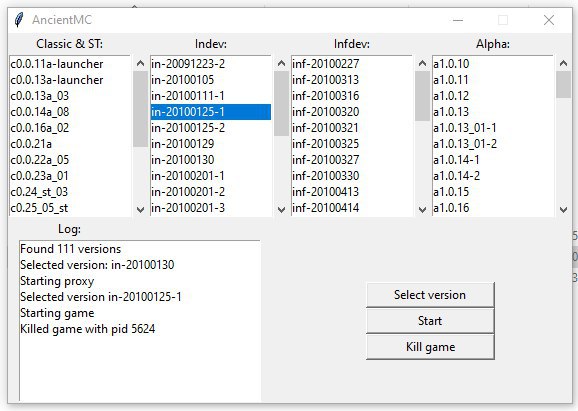Select Alpha version a1.0.10
This screenshot has width=578, height=411.
pos(493,64)
